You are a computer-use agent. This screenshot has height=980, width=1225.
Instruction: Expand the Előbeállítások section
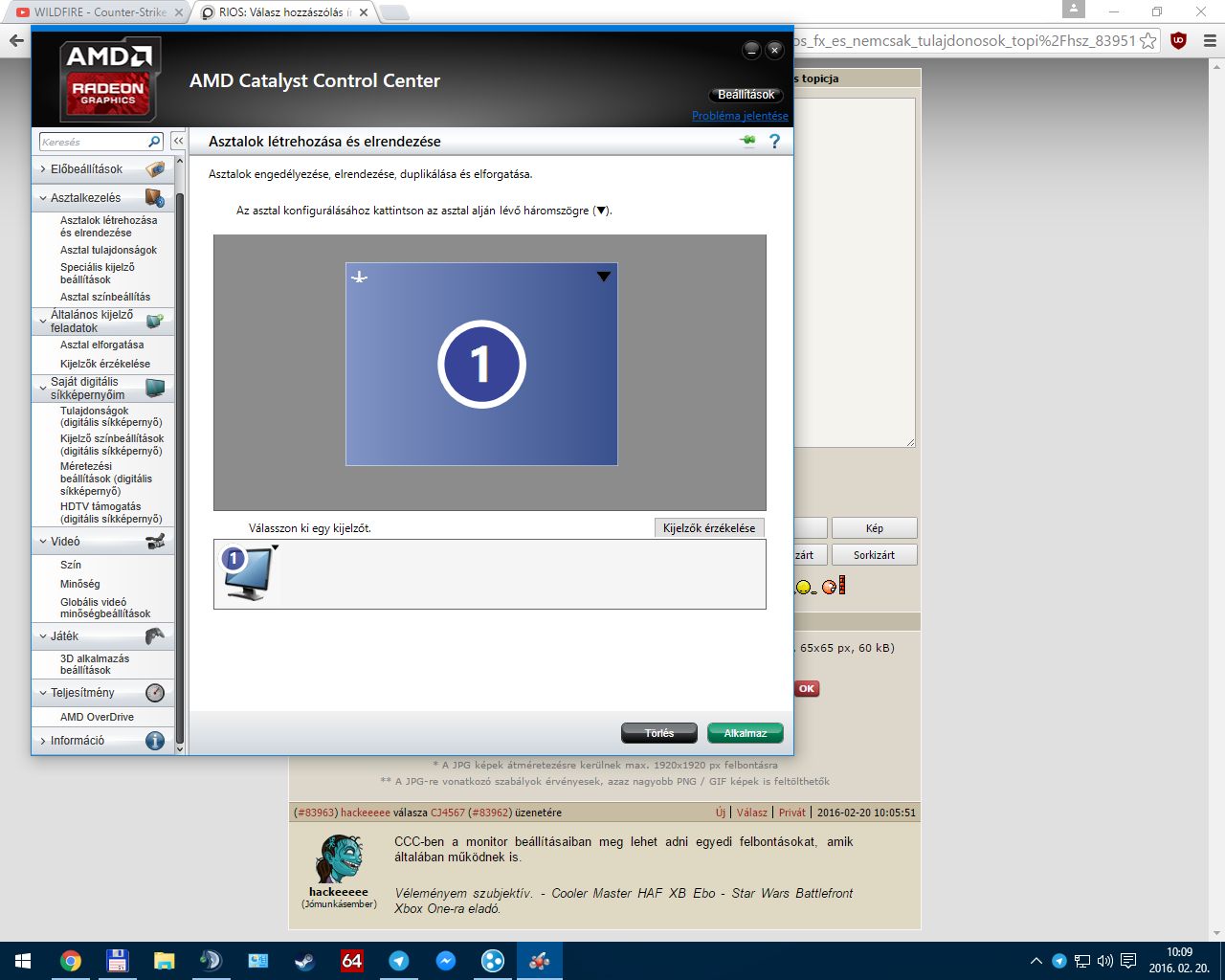point(43,169)
